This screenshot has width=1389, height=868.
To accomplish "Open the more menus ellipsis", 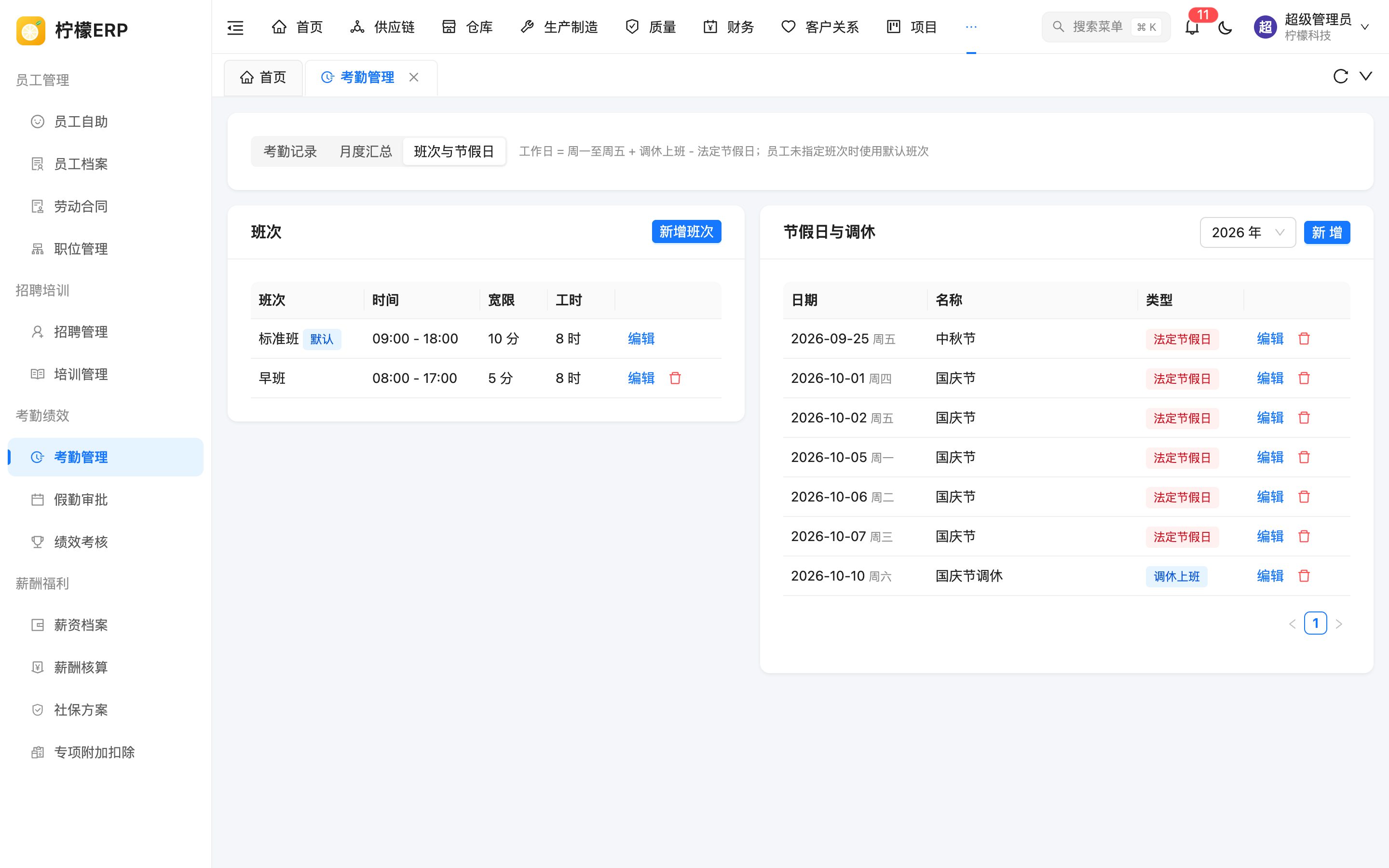I will tap(971, 27).
